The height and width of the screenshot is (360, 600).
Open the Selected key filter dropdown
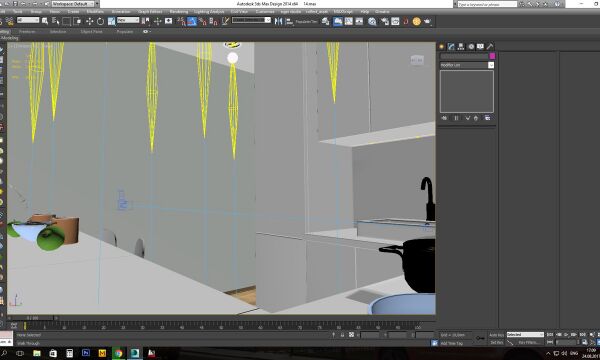(525, 334)
